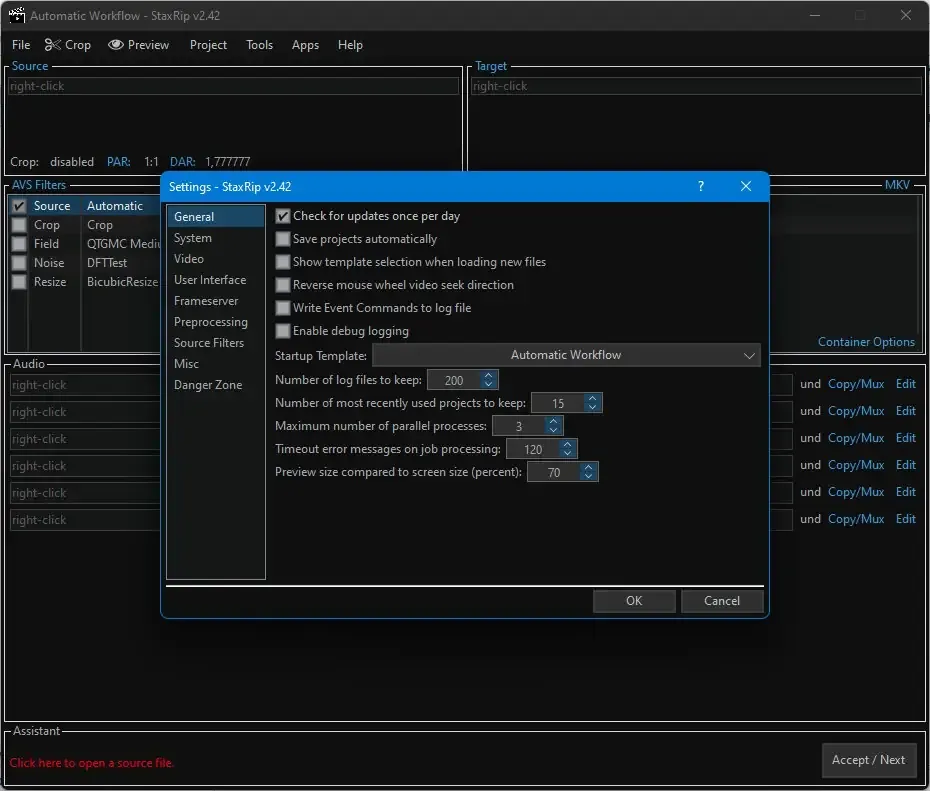The width and height of the screenshot is (930, 791).
Task: Disable Check for updates once per day
Action: 283,216
